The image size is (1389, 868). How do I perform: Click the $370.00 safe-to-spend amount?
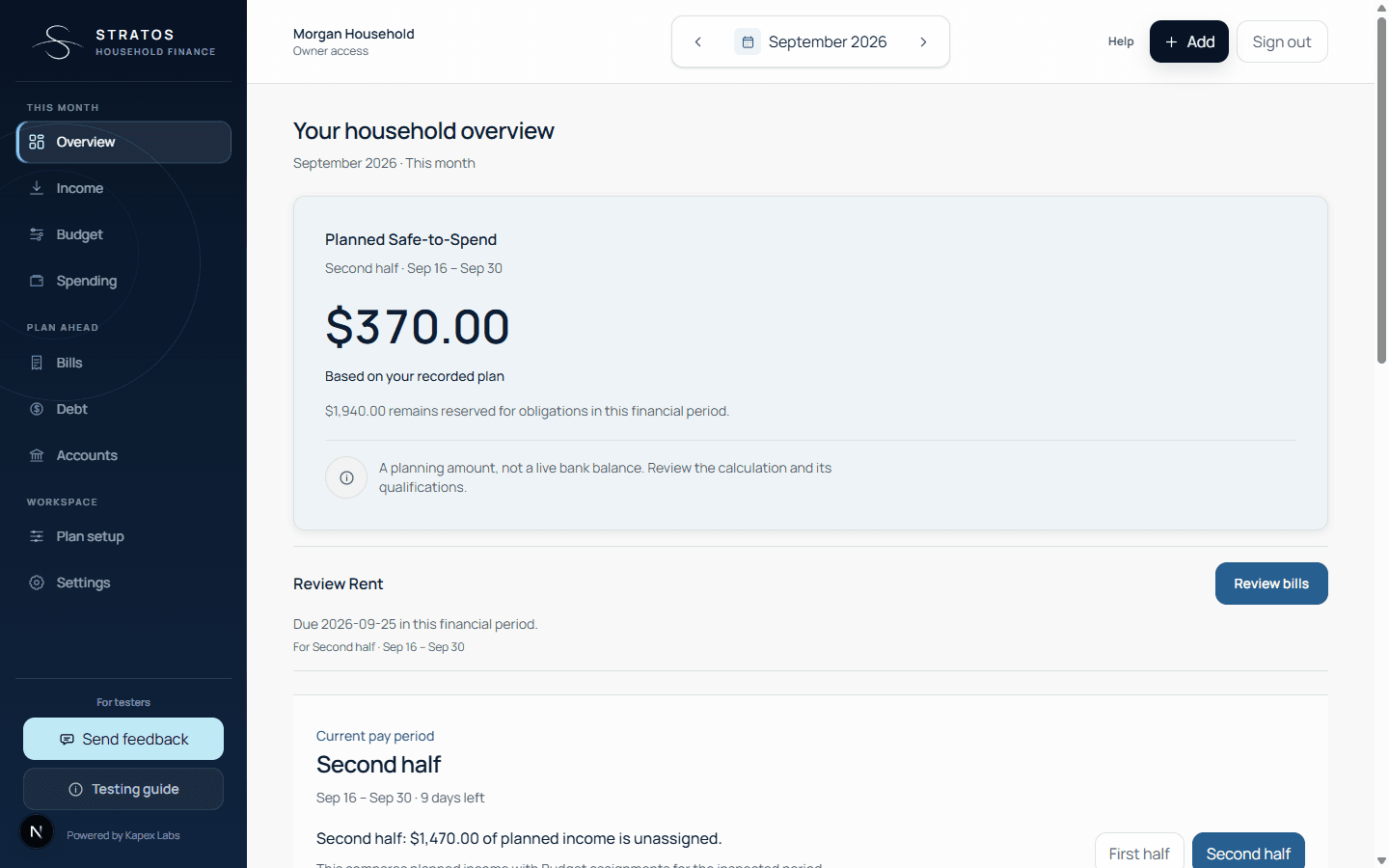[x=417, y=326]
